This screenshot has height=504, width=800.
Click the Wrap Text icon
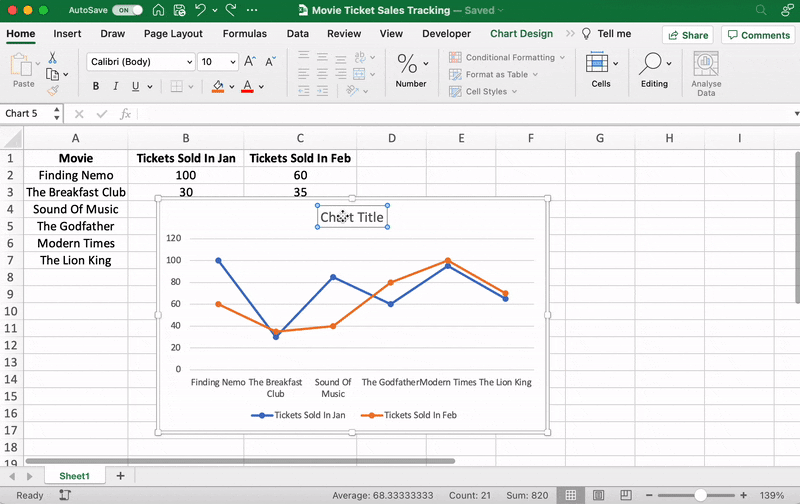click(360, 57)
